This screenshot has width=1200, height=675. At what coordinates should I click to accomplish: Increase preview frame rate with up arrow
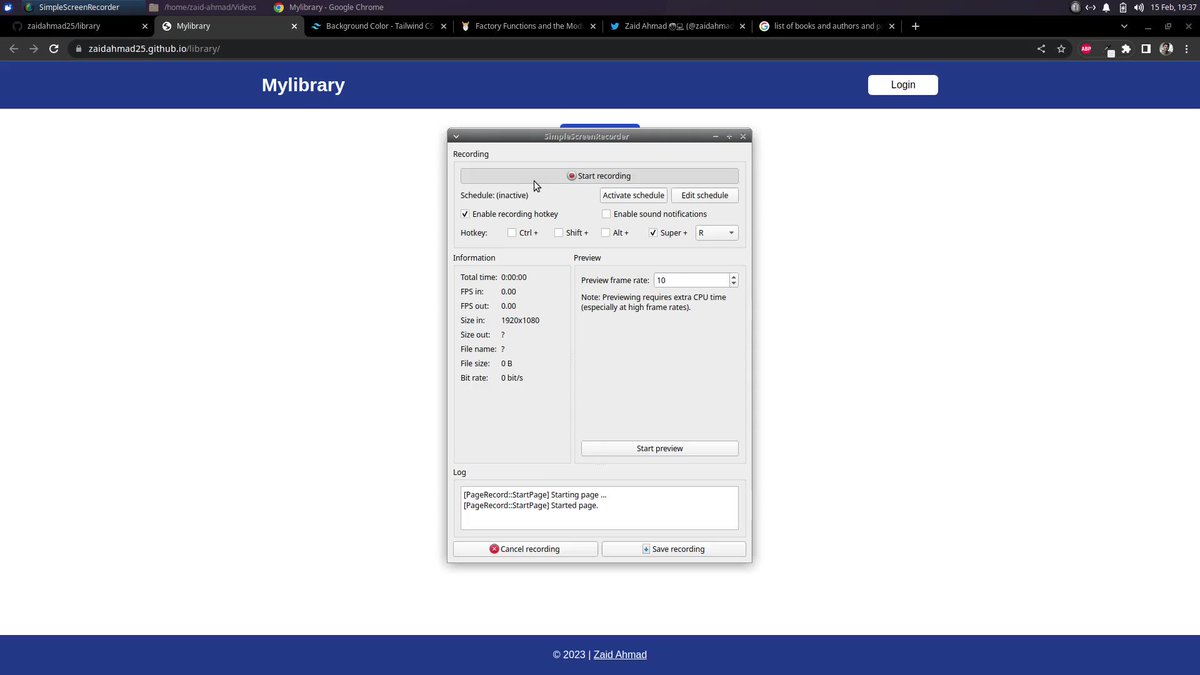point(734,277)
